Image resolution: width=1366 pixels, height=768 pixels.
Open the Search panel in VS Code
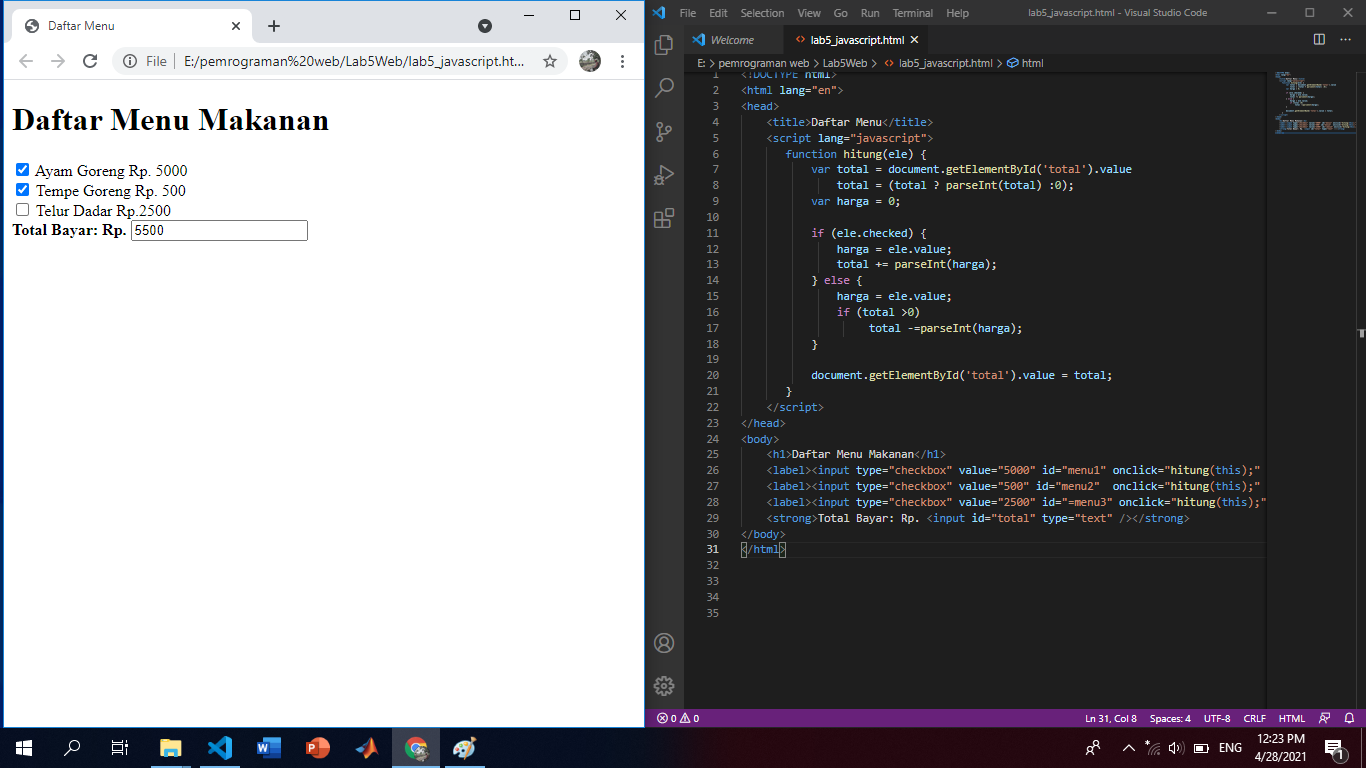[663, 87]
